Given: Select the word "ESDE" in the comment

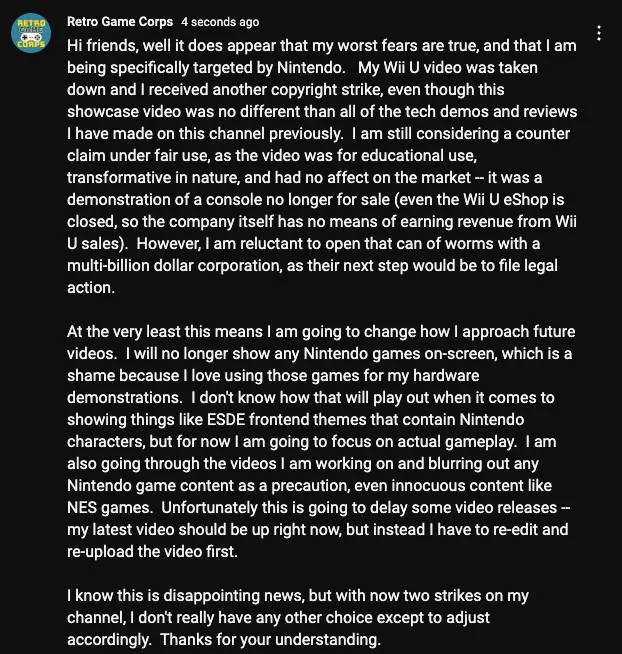Looking at the screenshot, I should point(226,420).
